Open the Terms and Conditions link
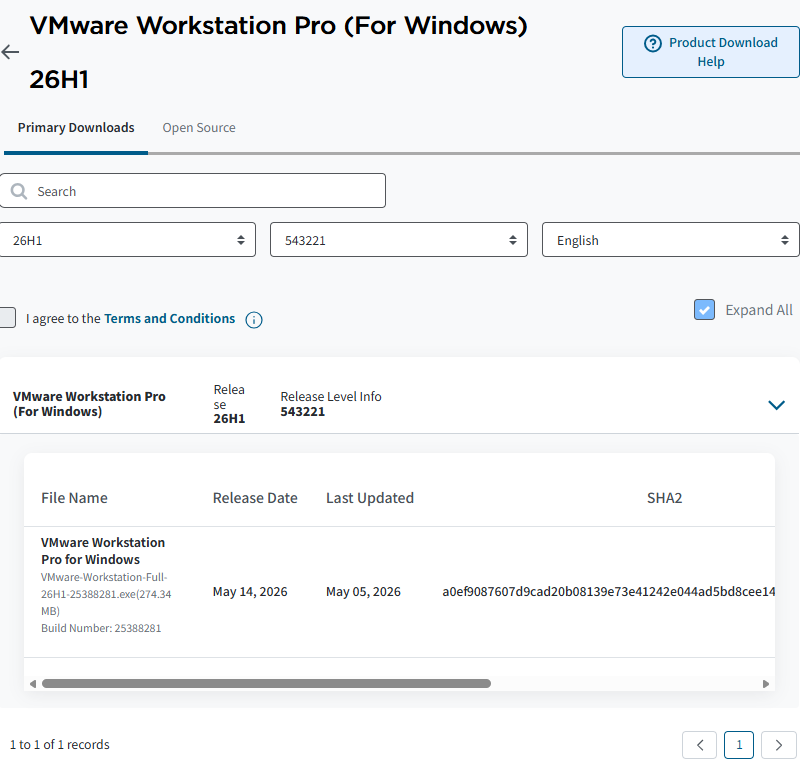Image resolution: width=800 pixels, height=768 pixels. [169, 318]
